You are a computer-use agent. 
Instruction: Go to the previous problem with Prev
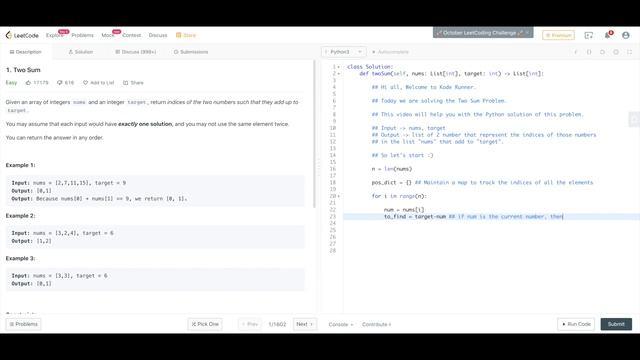point(250,324)
